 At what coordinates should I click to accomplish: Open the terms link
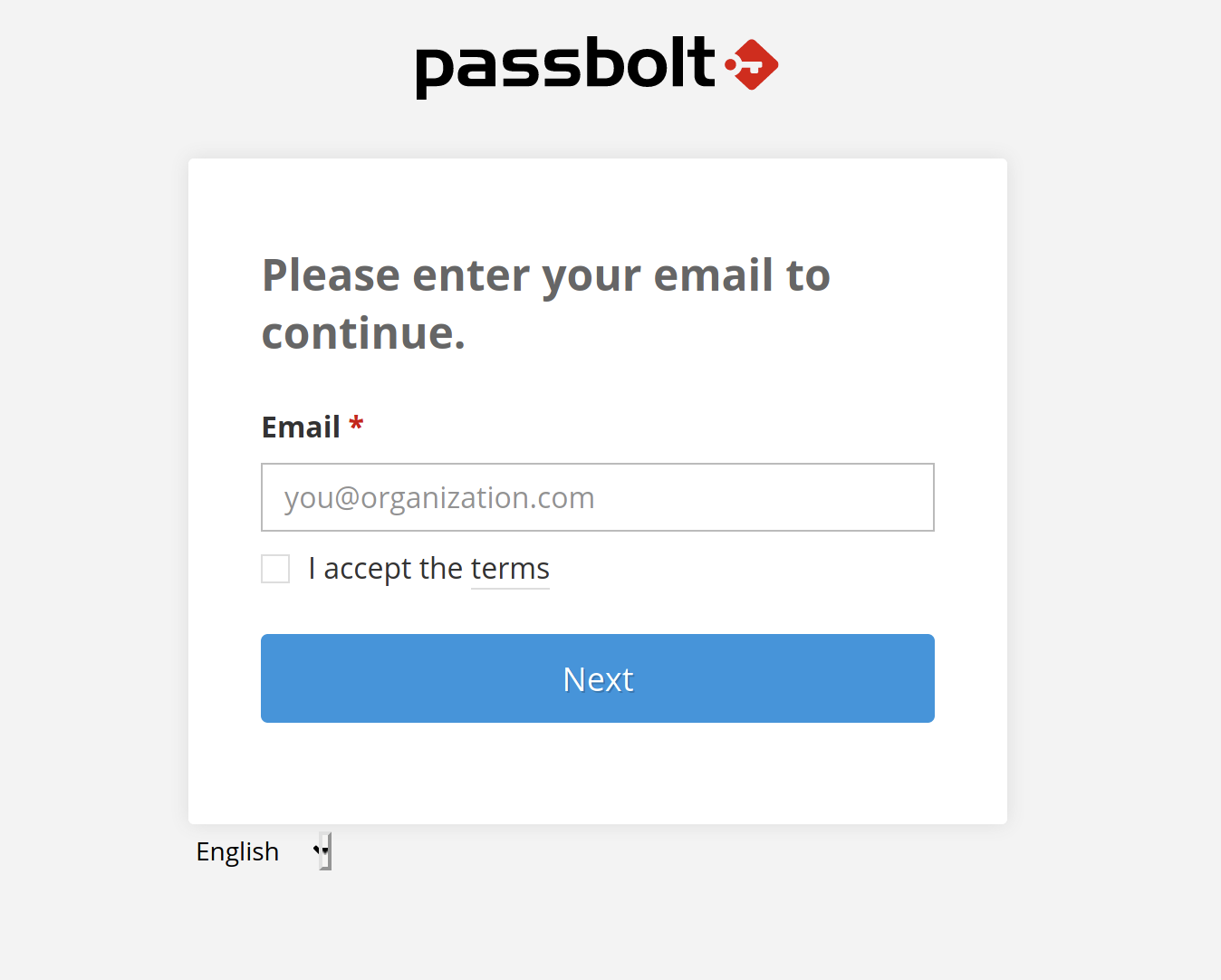click(510, 569)
